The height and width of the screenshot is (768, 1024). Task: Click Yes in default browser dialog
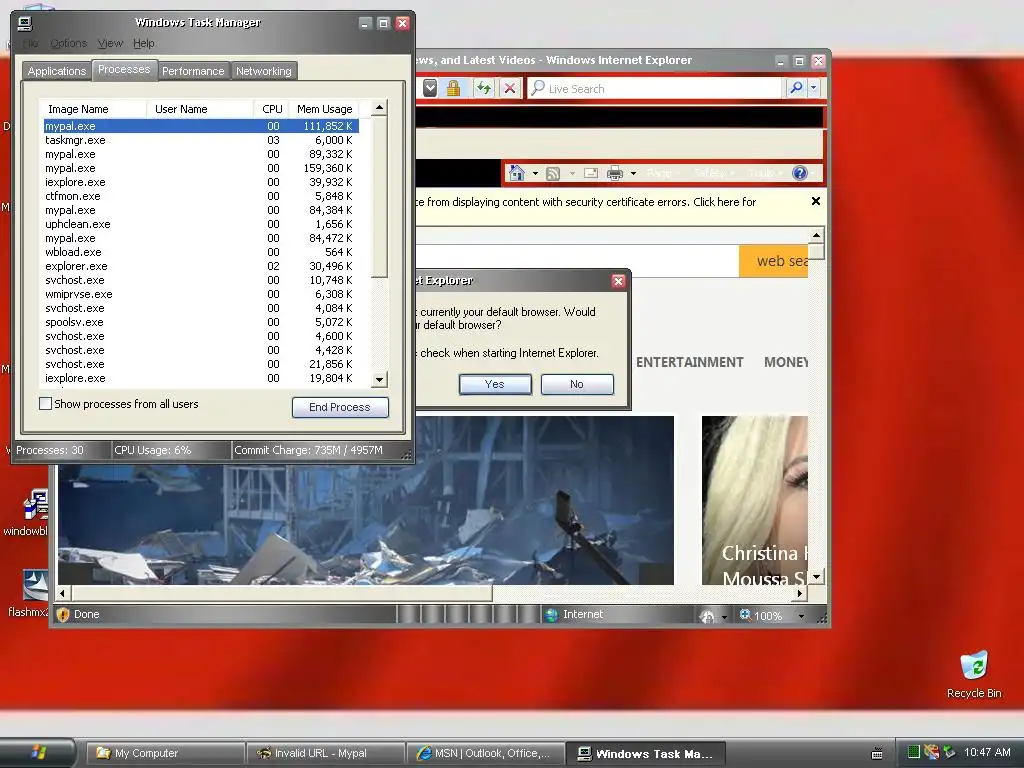click(x=495, y=384)
